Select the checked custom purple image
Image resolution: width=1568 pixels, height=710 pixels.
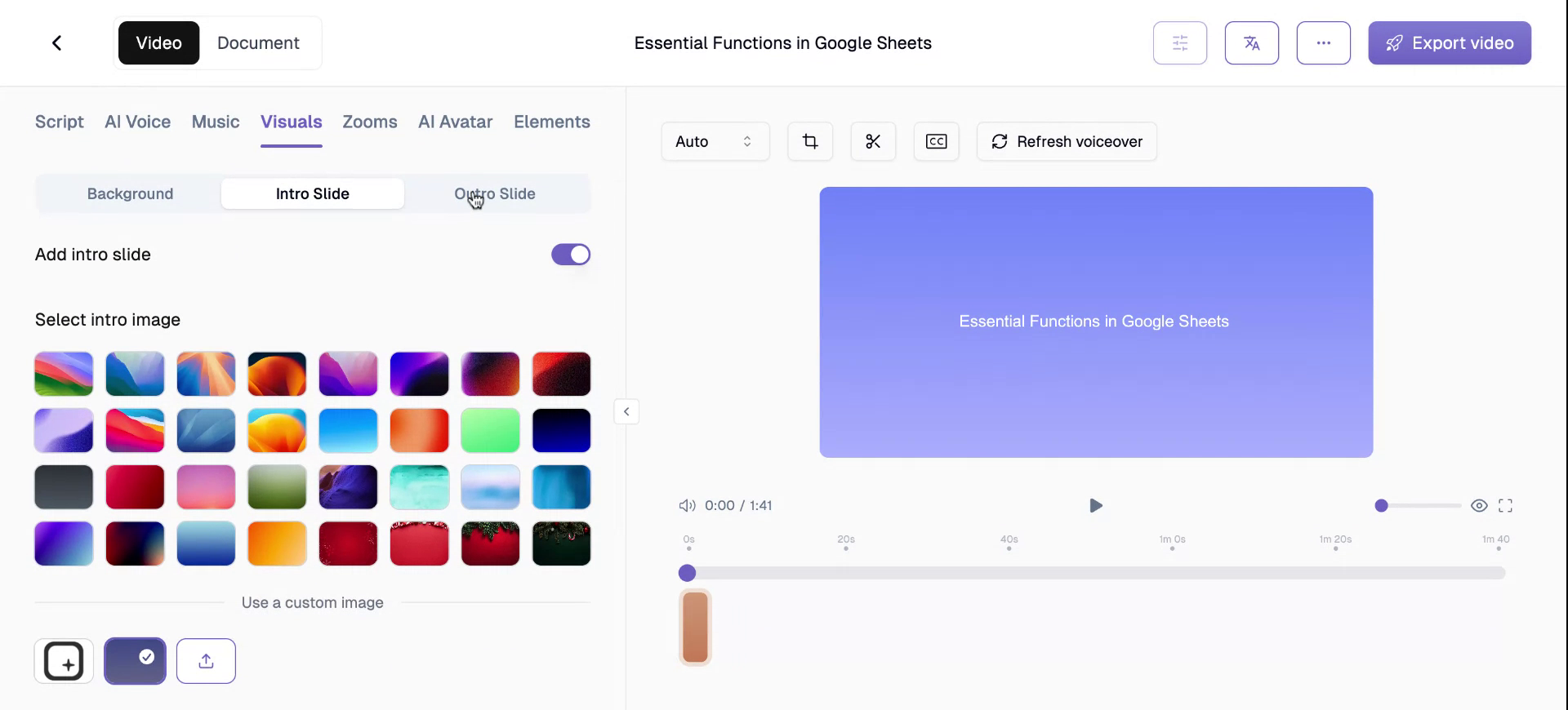pyautogui.click(x=135, y=661)
